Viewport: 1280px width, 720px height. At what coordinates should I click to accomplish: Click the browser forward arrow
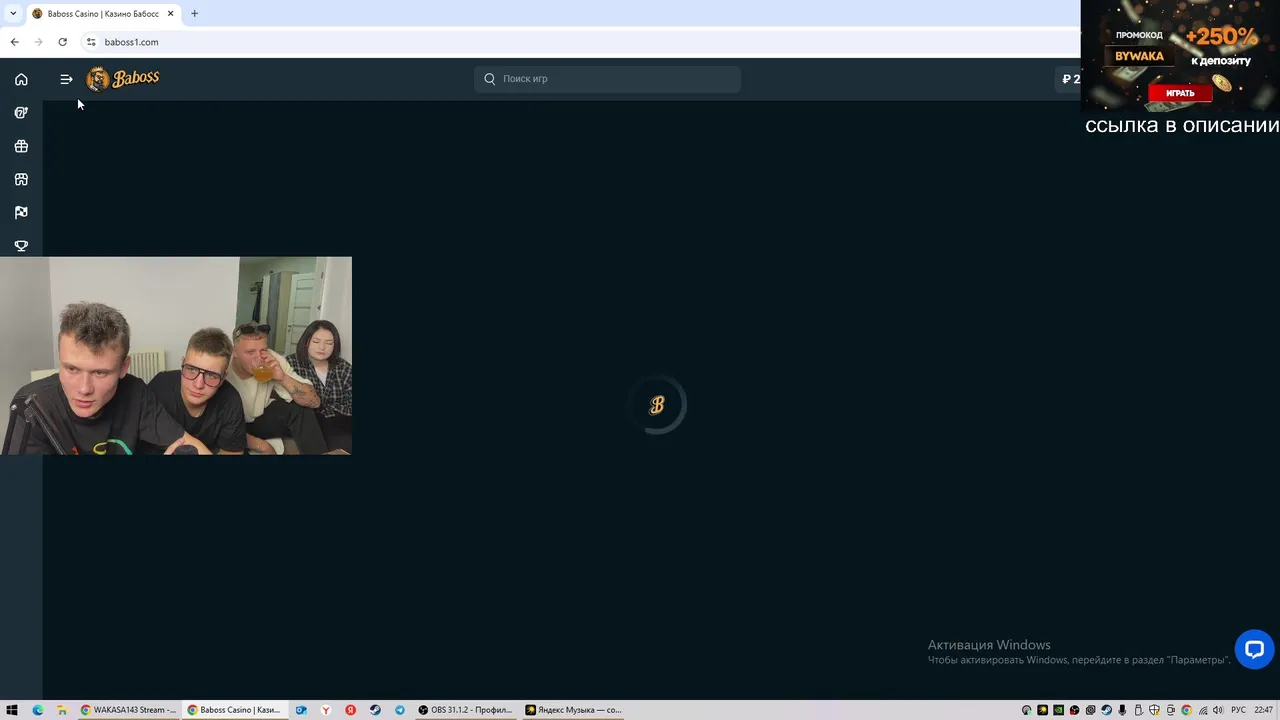pyautogui.click(x=38, y=42)
